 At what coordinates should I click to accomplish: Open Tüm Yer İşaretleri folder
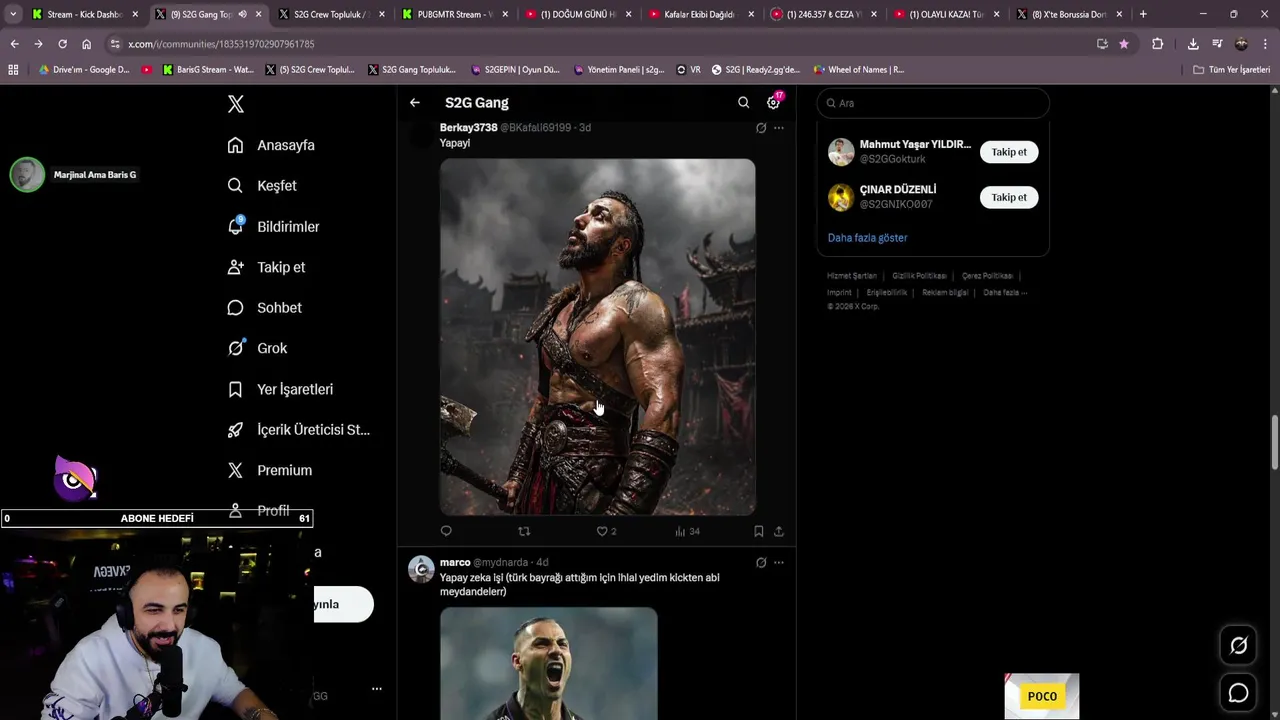1232,70
